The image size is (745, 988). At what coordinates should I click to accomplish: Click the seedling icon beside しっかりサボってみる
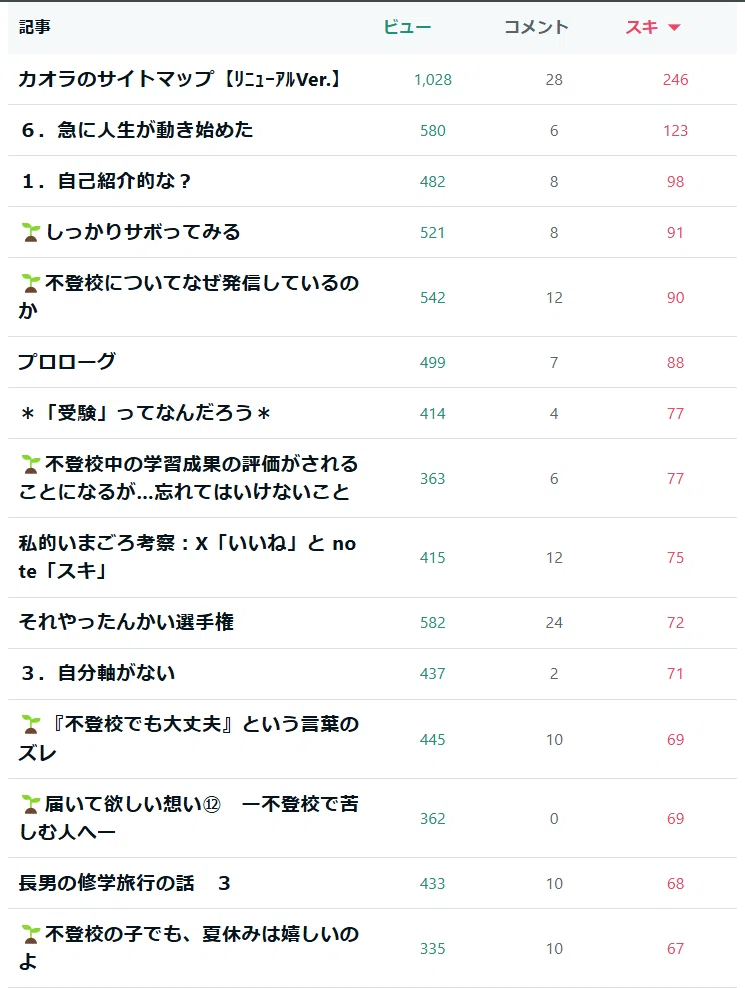(x=30, y=232)
